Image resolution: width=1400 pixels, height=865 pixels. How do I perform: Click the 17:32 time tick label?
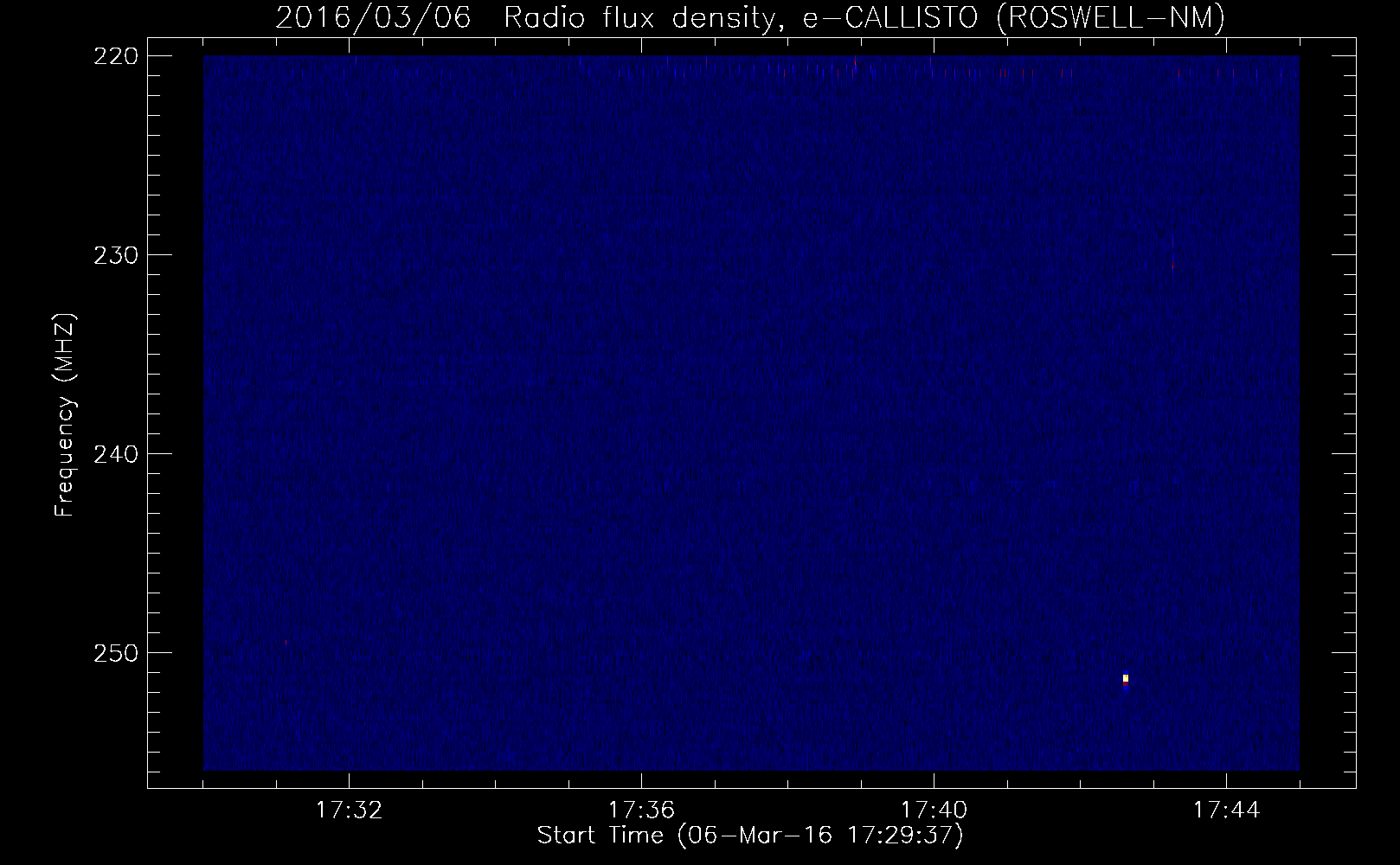[349, 811]
